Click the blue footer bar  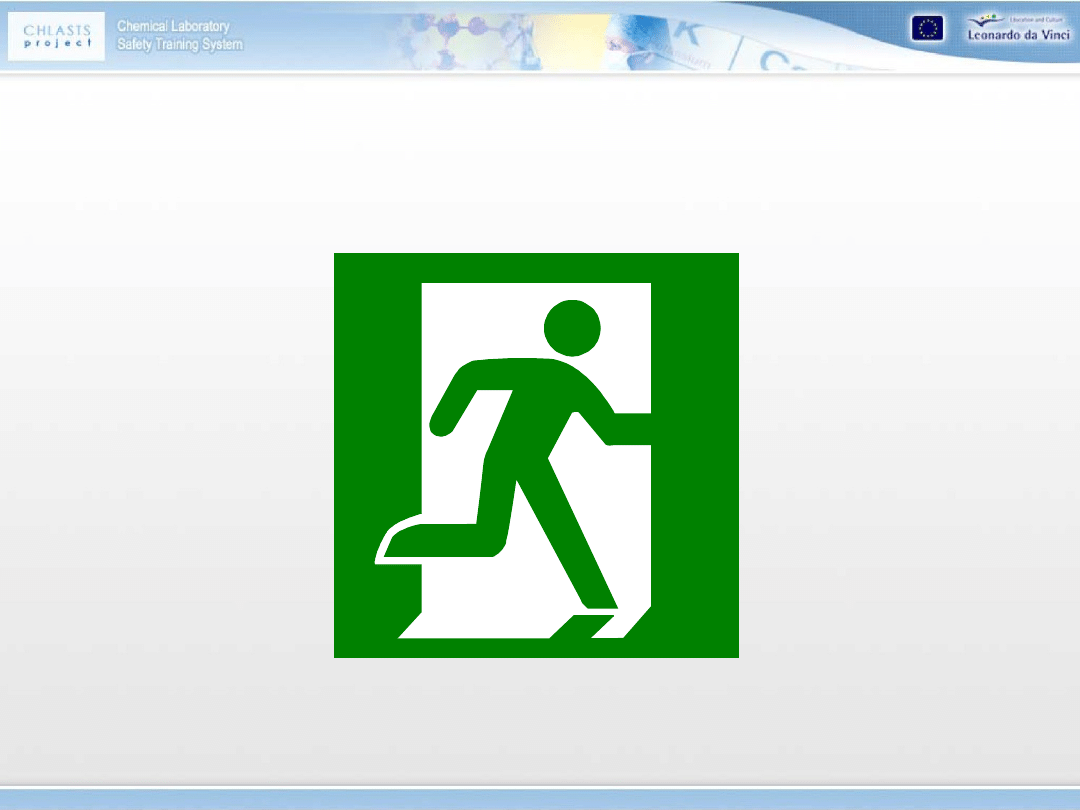pyautogui.click(x=540, y=798)
